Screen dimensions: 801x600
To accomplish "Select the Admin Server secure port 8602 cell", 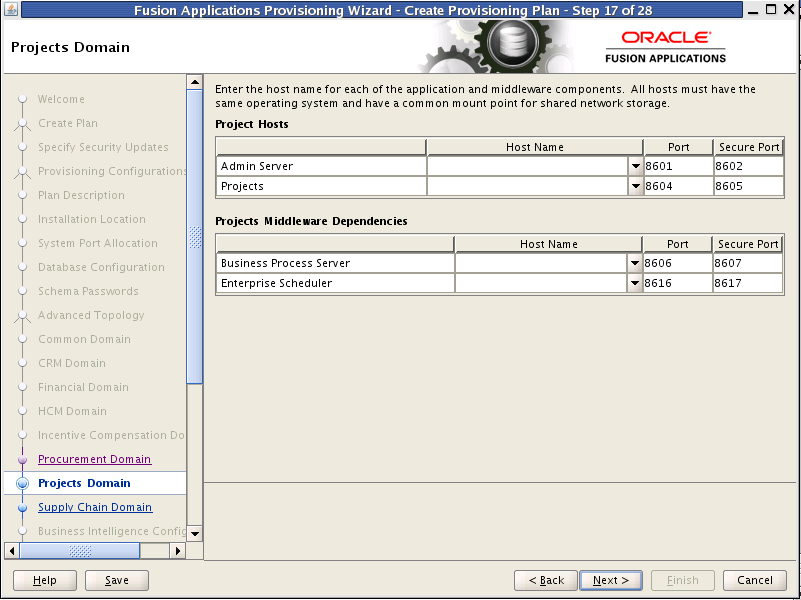I will pyautogui.click(x=748, y=166).
